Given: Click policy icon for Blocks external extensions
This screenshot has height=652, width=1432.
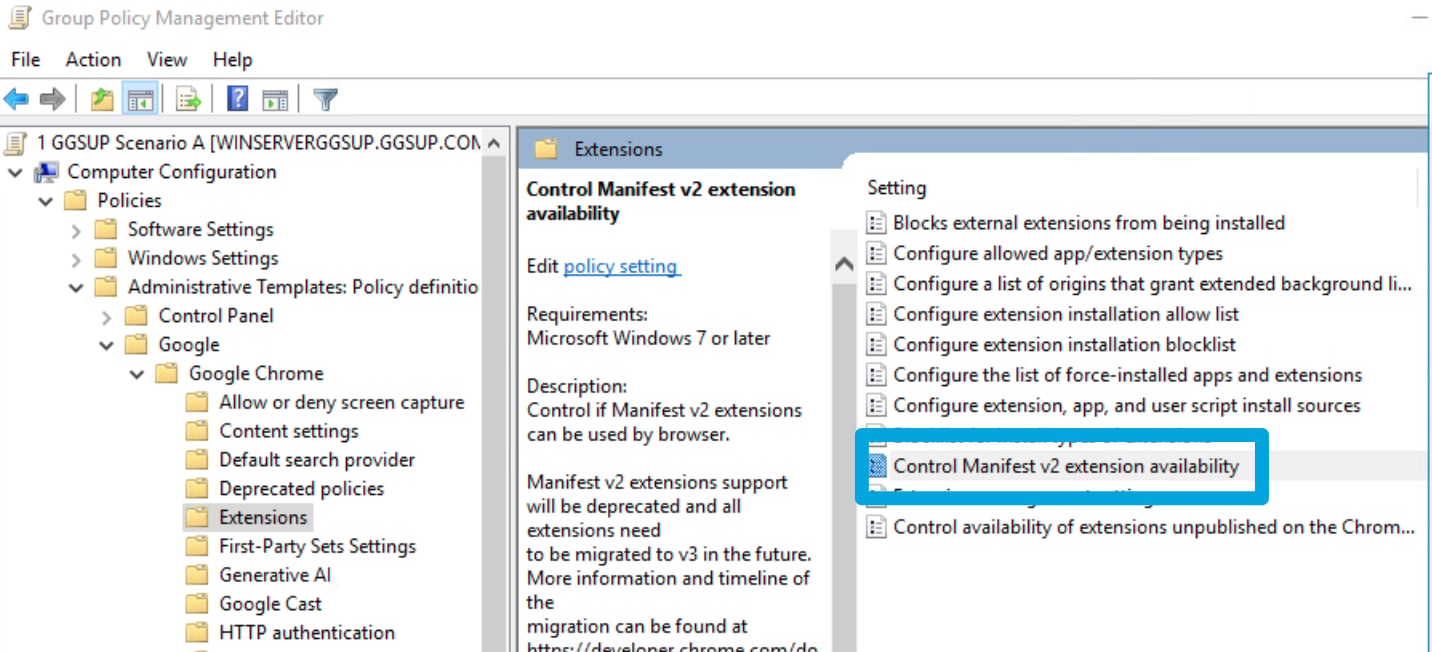Looking at the screenshot, I should coord(876,223).
